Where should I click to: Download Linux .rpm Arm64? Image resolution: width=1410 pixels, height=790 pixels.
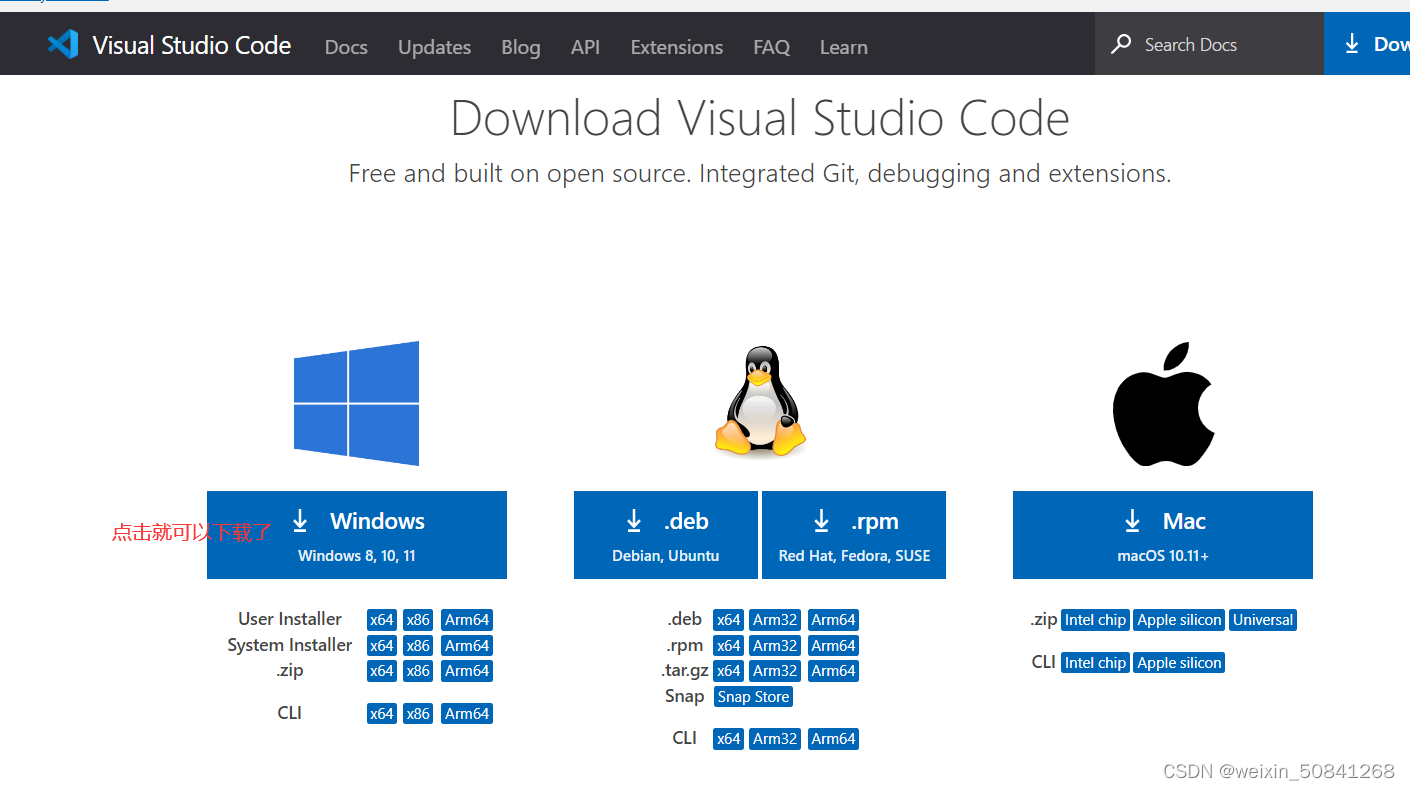click(x=833, y=646)
